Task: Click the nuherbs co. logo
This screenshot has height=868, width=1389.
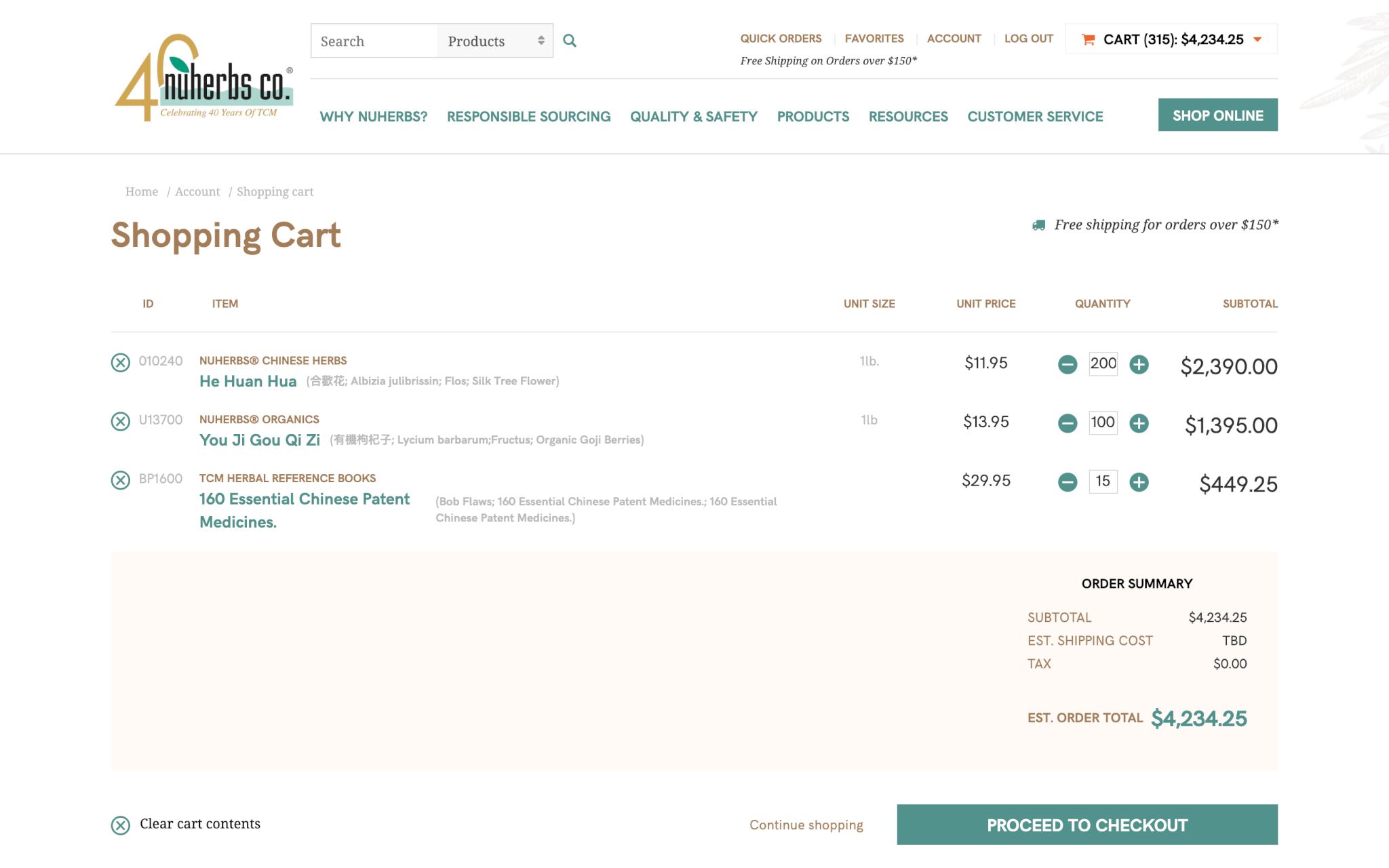Action: click(x=204, y=77)
